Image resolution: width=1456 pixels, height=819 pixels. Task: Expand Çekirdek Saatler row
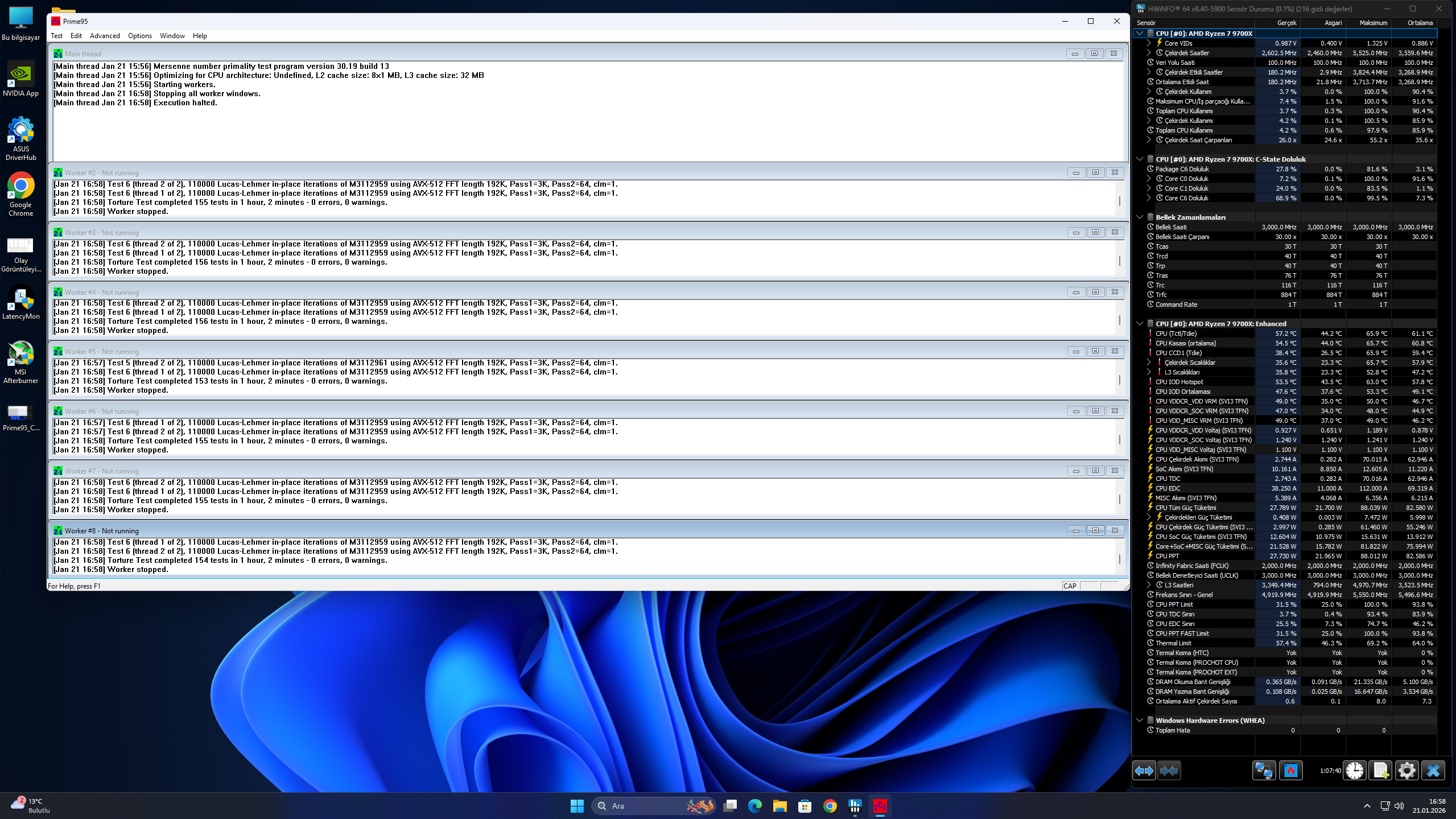pyautogui.click(x=1149, y=53)
